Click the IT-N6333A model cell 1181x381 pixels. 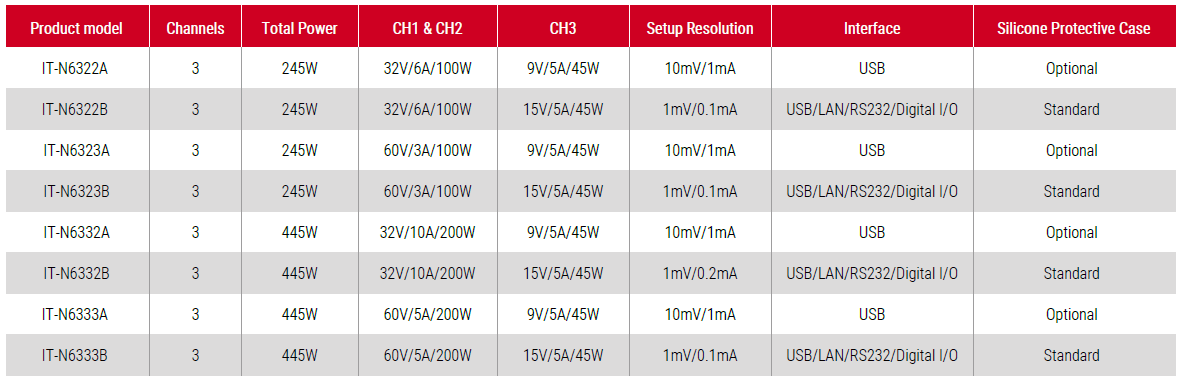pyautogui.click(x=76, y=314)
